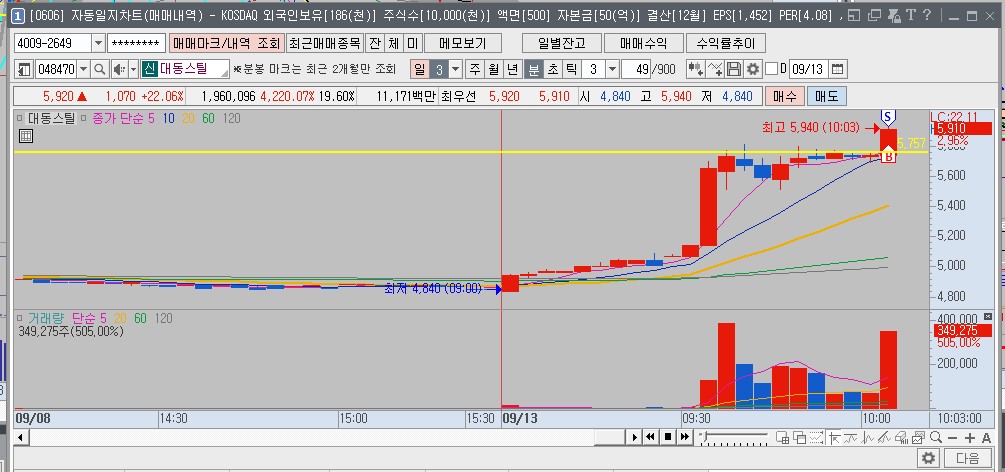Image resolution: width=1005 pixels, height=472 pixels.
Task: Click the window layout icon in title bar
Action: (854, 16)
